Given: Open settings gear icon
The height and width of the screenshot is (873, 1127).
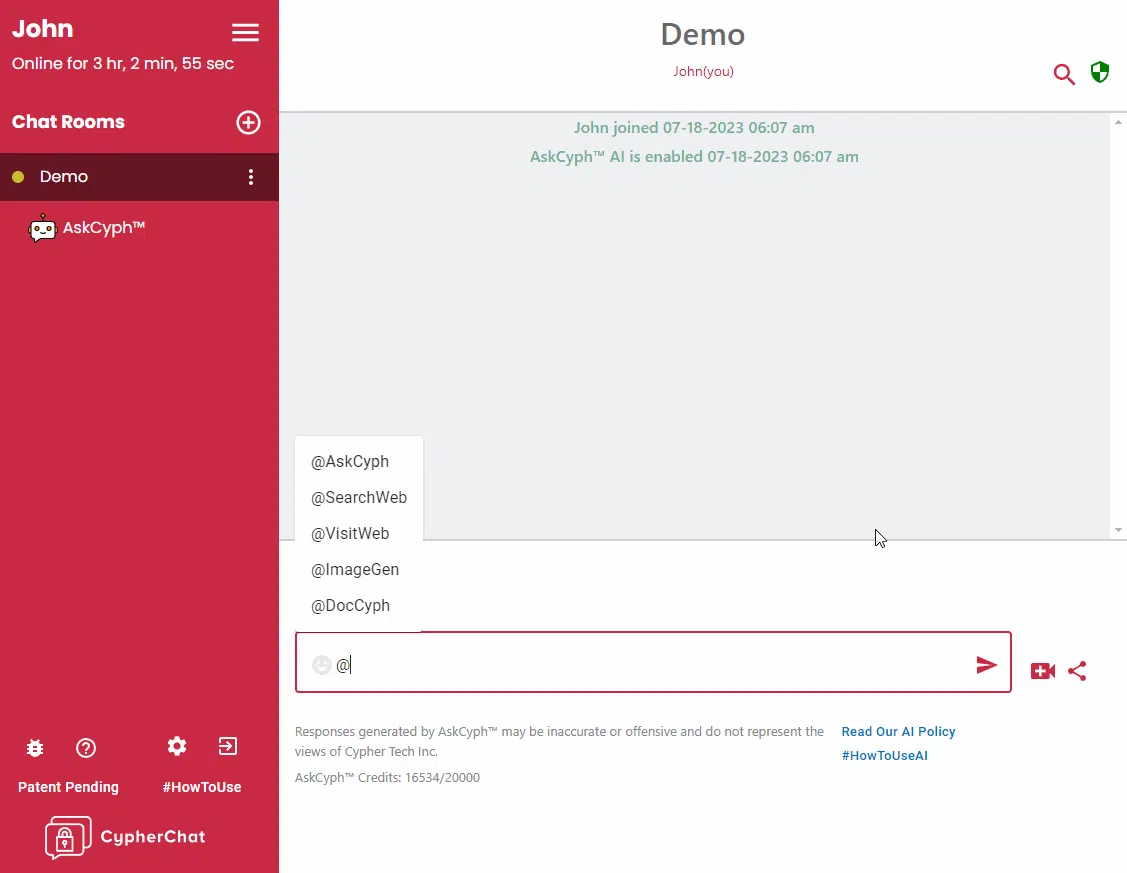Looking at the screenshot, I should (177, 746).
